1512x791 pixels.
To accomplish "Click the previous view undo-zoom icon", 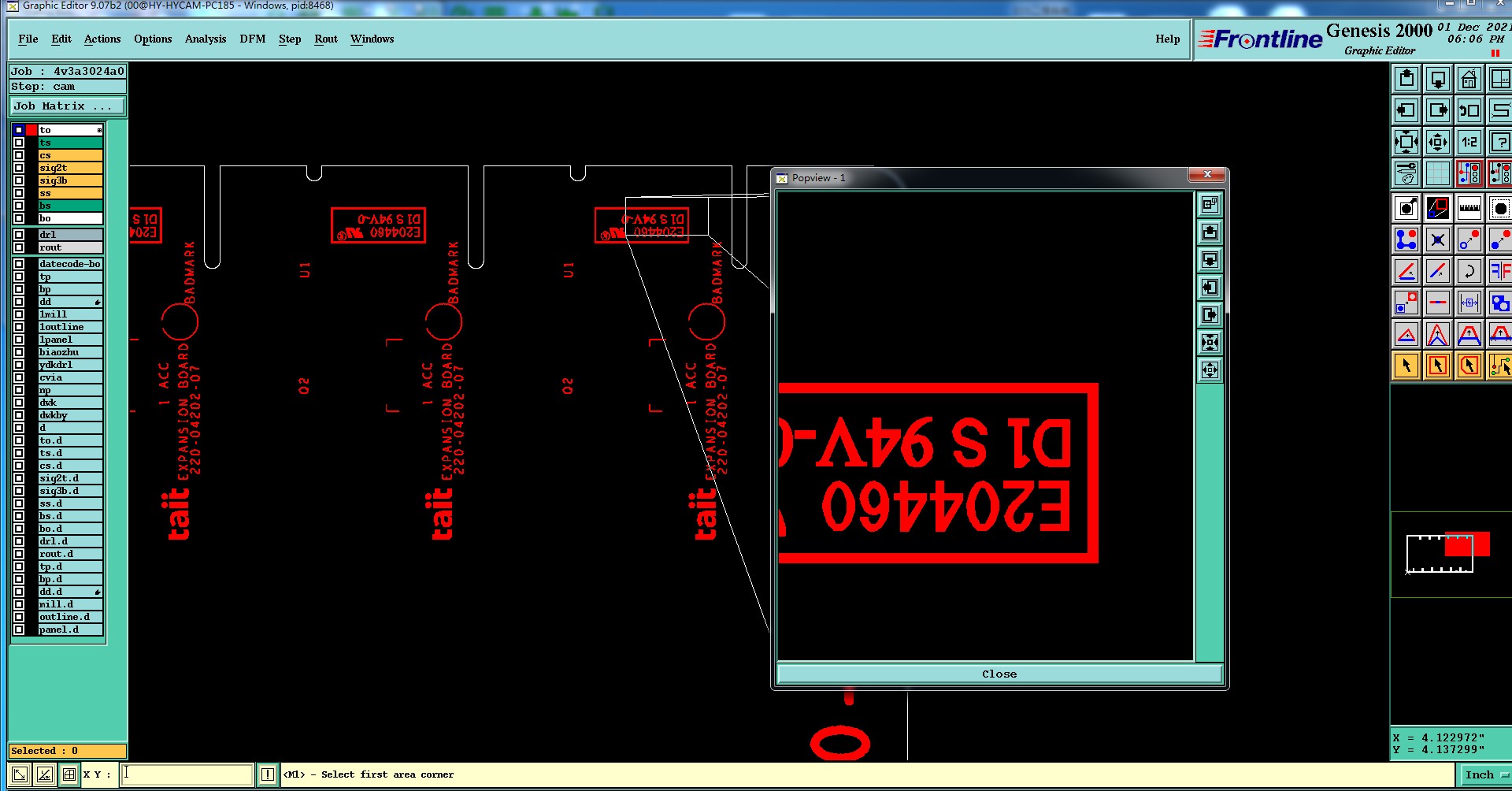I will (x=1469, y=110).
